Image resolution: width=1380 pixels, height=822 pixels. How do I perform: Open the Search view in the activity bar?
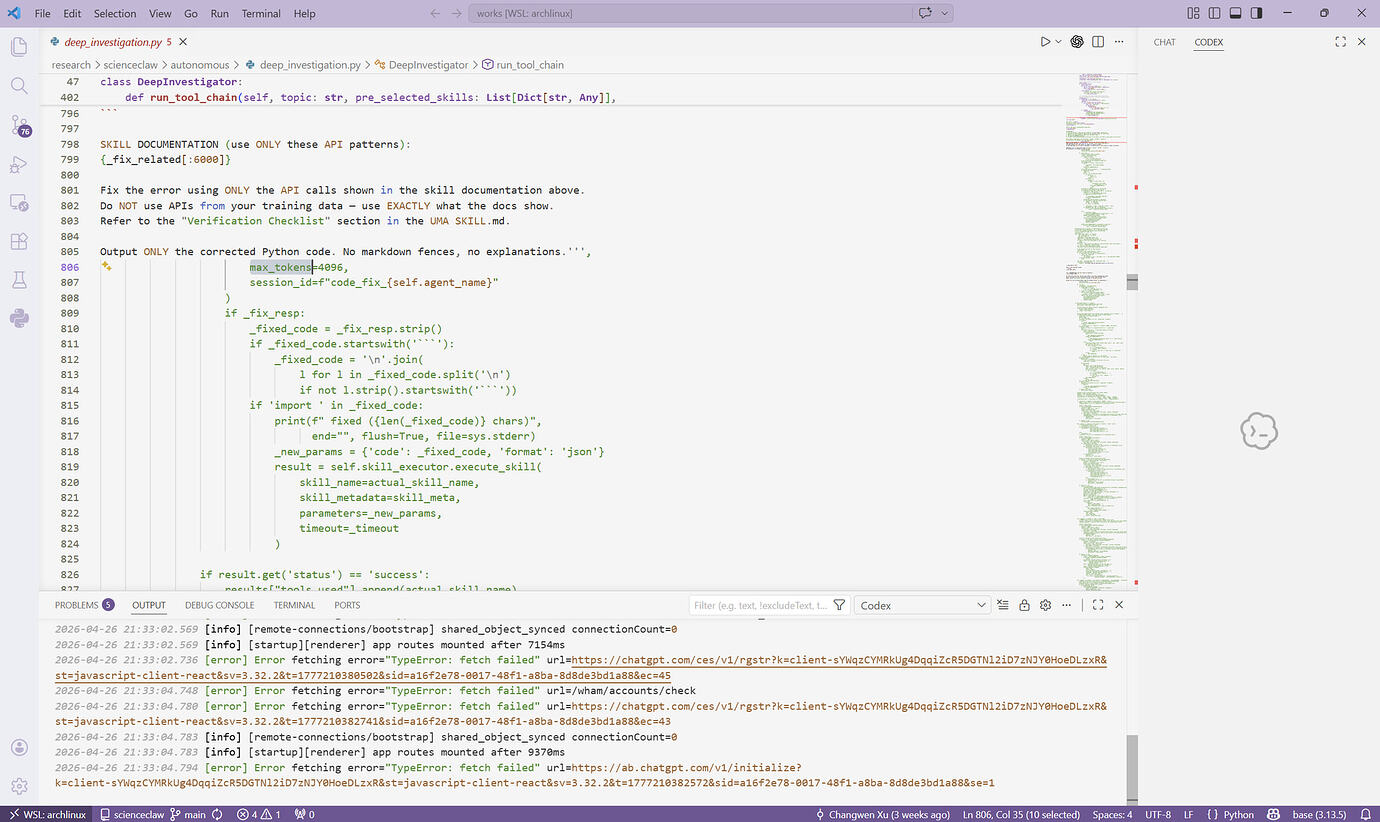[x=19, y=86]
